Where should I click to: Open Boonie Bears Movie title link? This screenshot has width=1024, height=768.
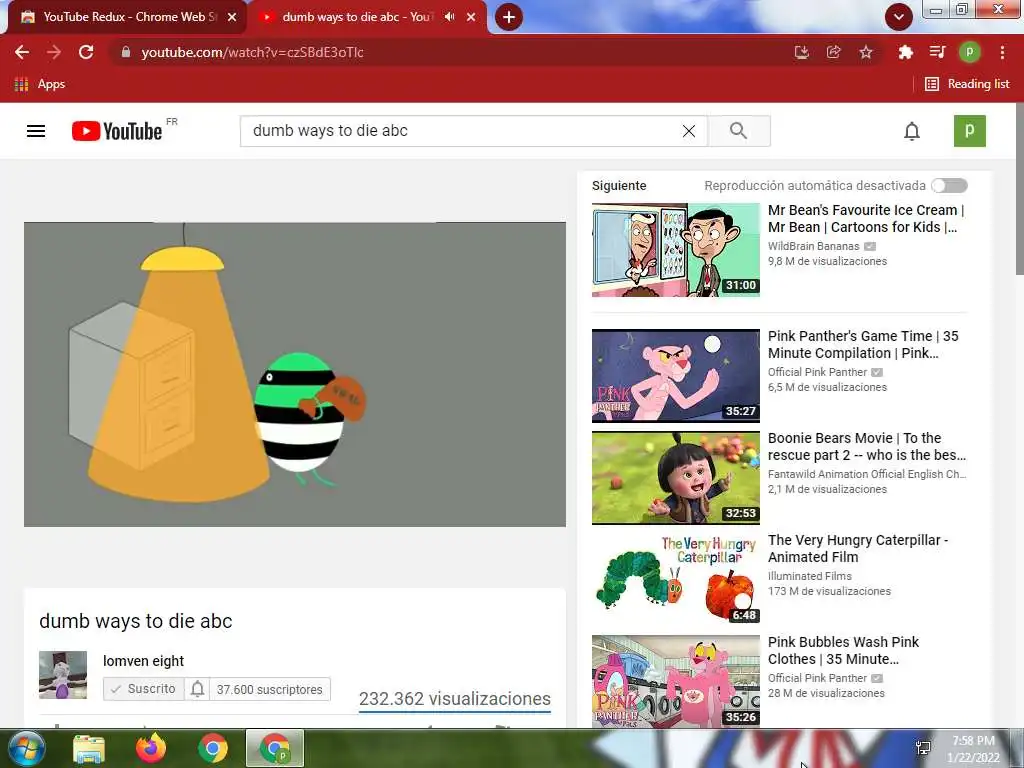867,447
